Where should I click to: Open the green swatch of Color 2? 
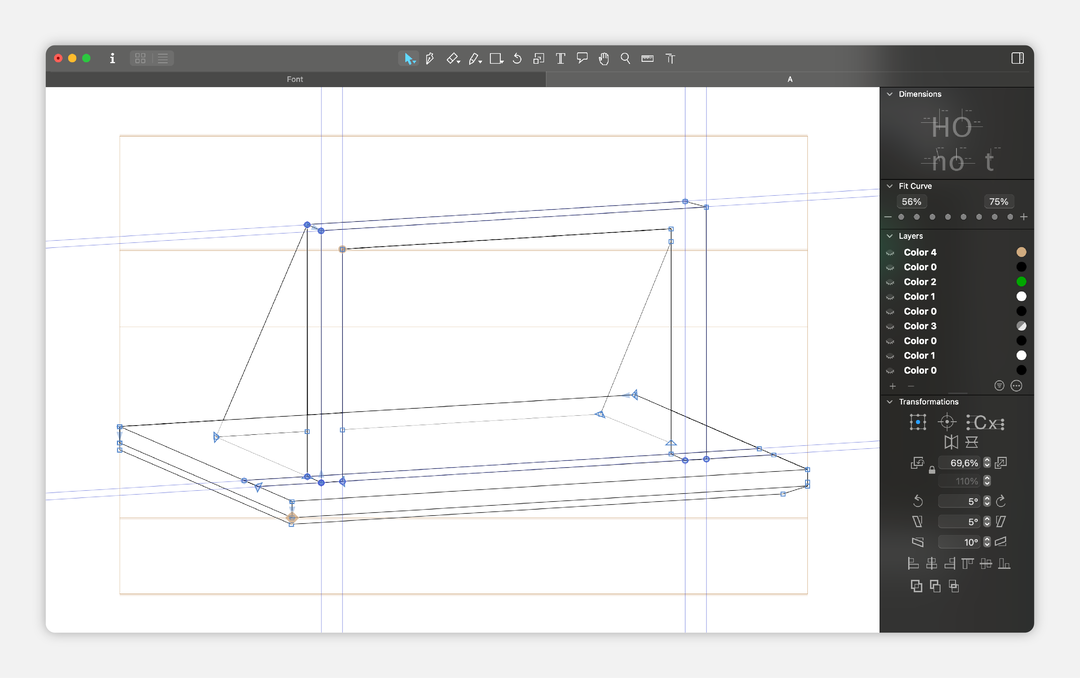point(1021,282)
